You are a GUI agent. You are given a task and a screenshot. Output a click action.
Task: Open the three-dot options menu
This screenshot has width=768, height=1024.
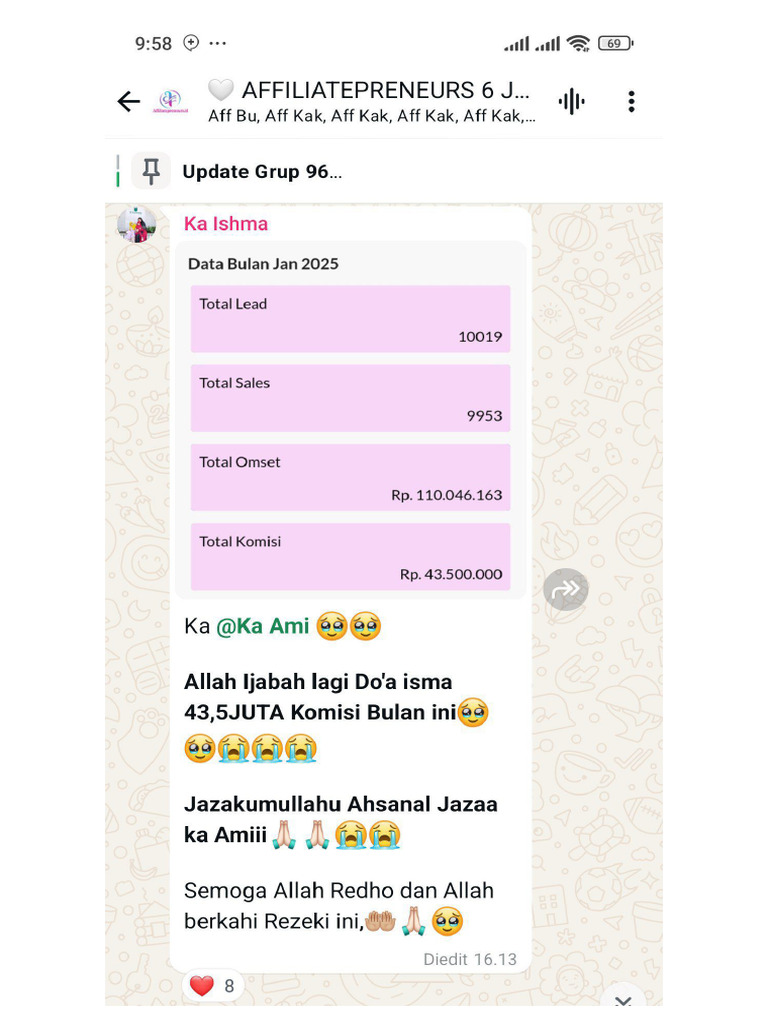coord(631,101)
